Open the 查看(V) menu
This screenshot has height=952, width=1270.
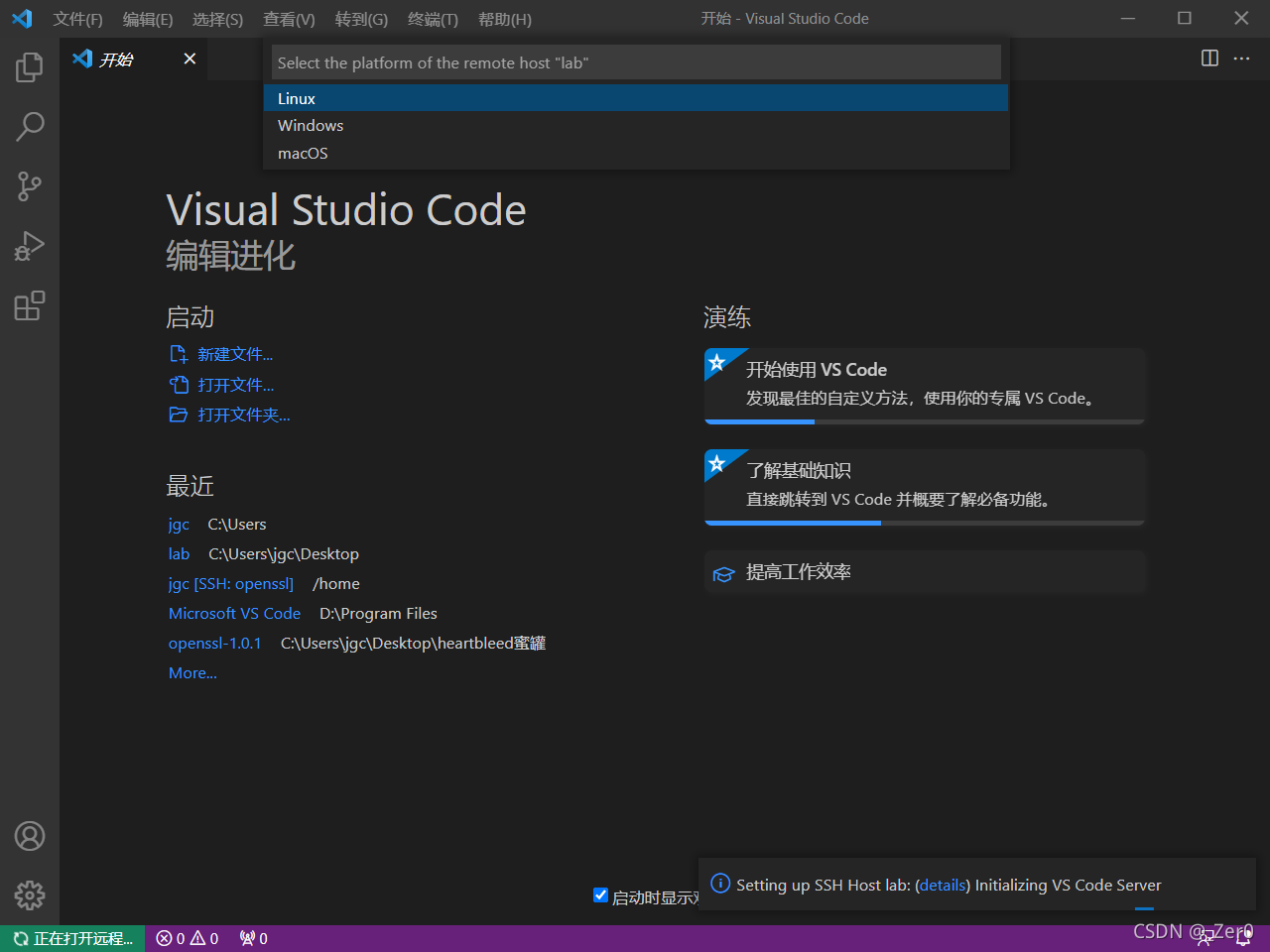(x=289, y=19)
